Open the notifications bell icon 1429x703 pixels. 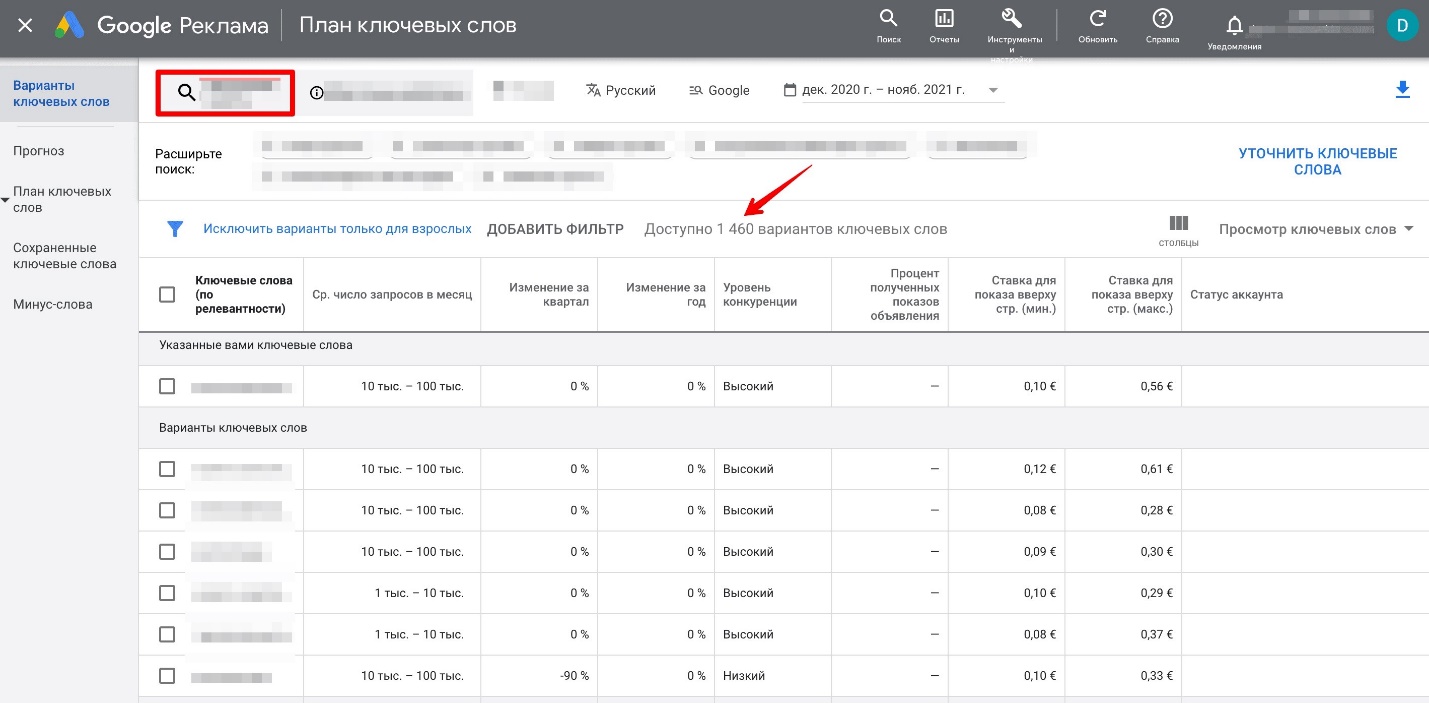pyautogui.click(x=1234, y=24)
